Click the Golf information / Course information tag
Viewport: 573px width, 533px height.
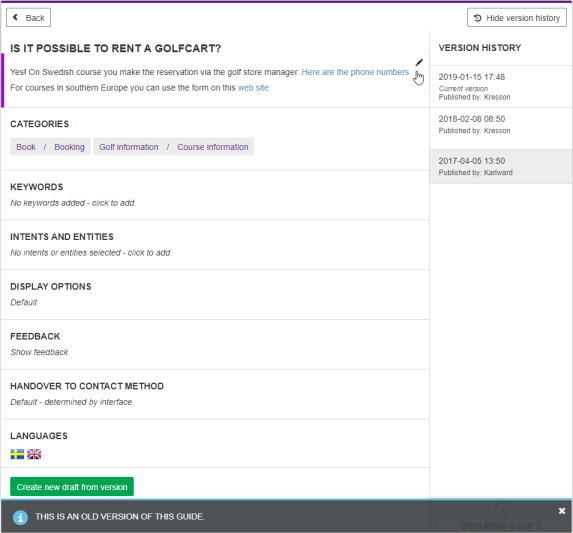click(174, 147)
